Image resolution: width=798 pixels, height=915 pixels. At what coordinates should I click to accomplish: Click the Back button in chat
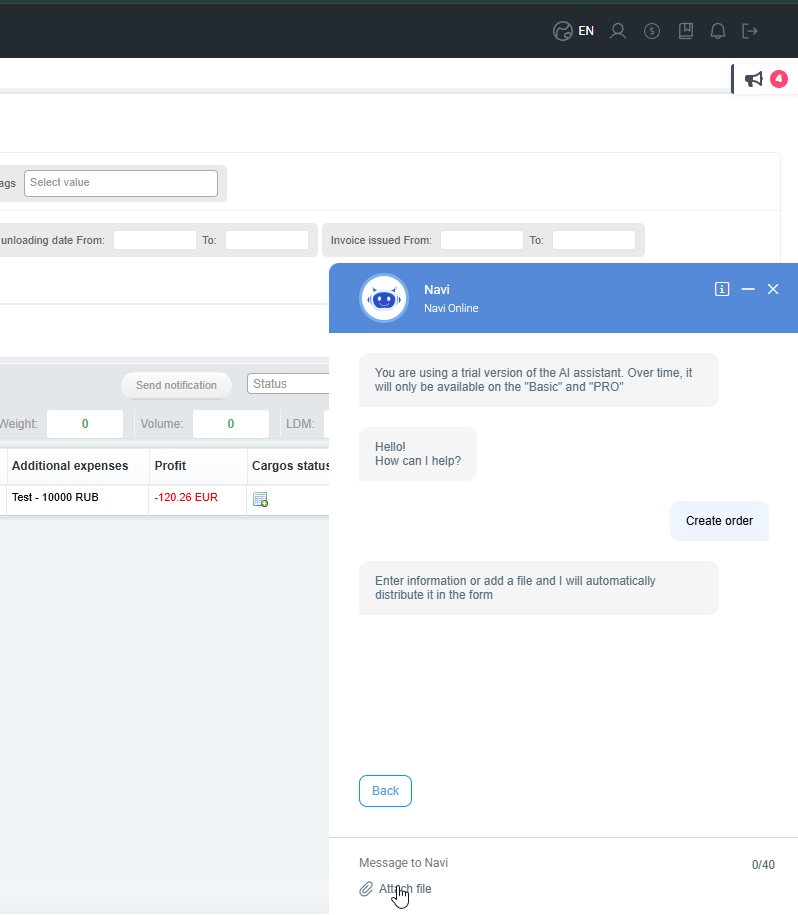coord(385,791)
